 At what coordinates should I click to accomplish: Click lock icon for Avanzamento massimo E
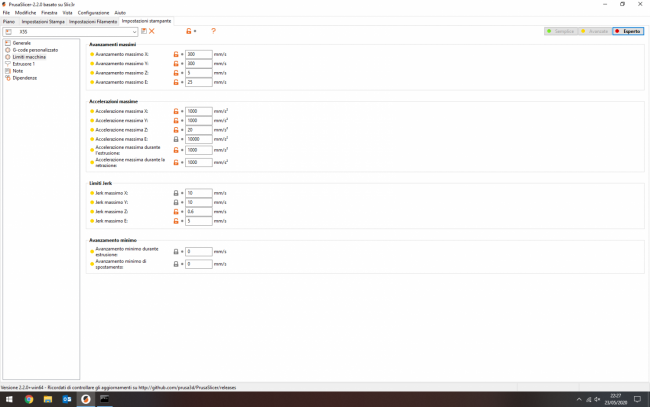click(176, 82)
